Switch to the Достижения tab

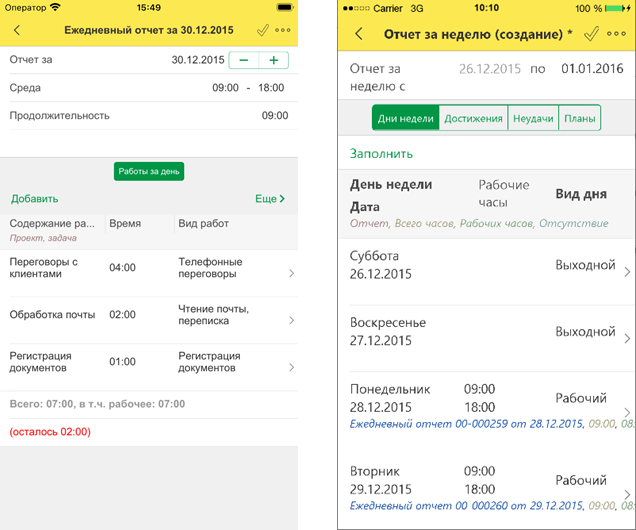point(473,118)
